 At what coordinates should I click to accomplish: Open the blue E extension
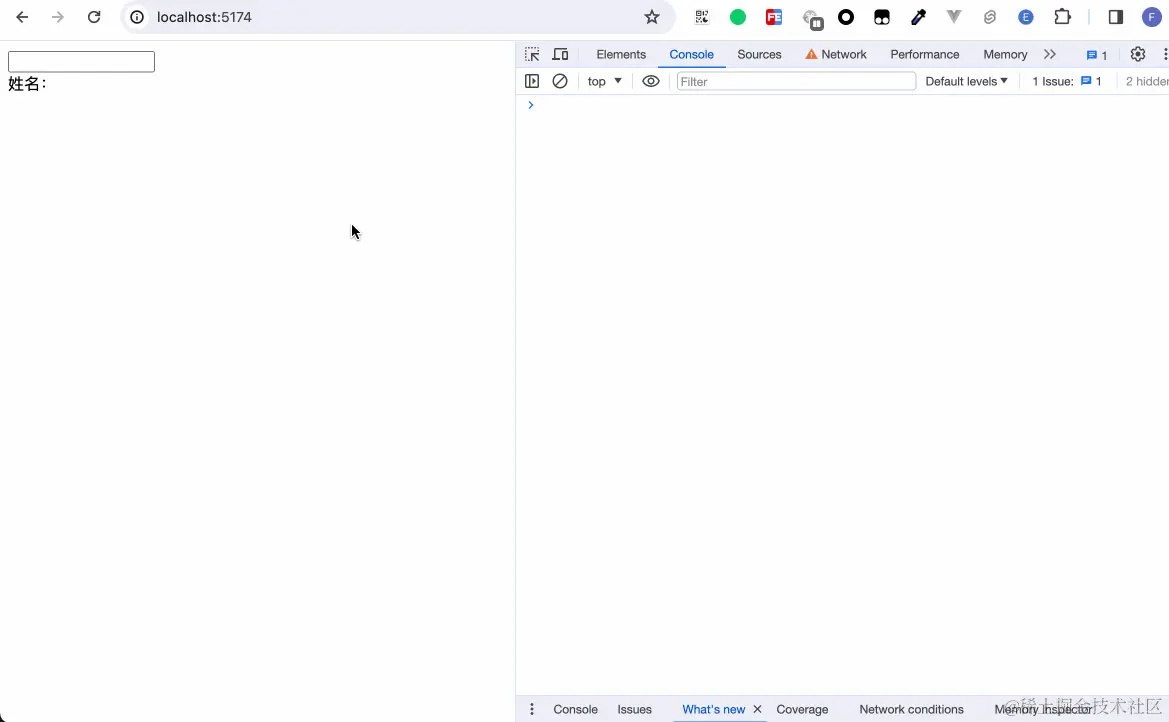[1026, 17]
